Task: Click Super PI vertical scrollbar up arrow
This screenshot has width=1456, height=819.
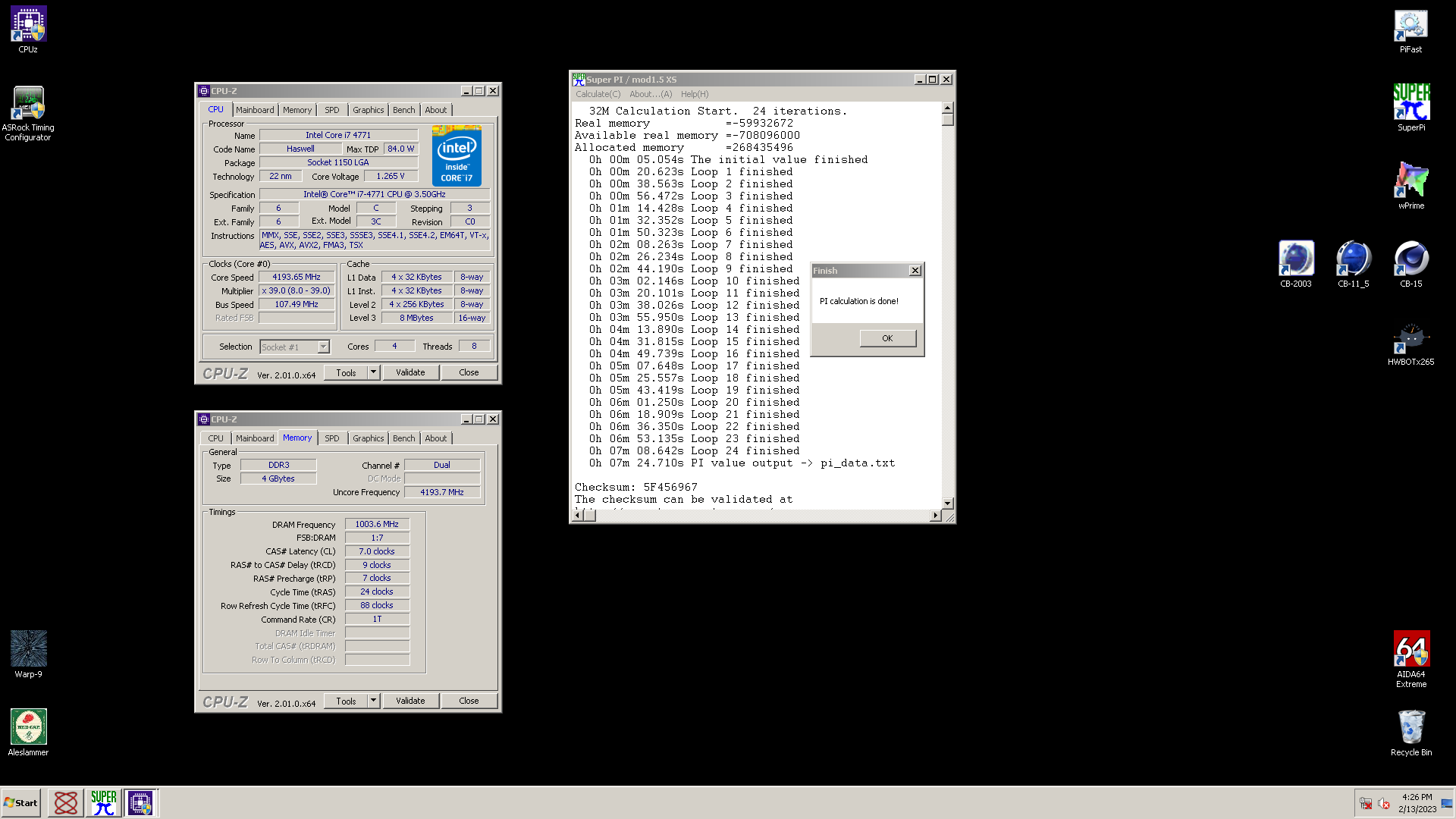Action: coord(948,108)
